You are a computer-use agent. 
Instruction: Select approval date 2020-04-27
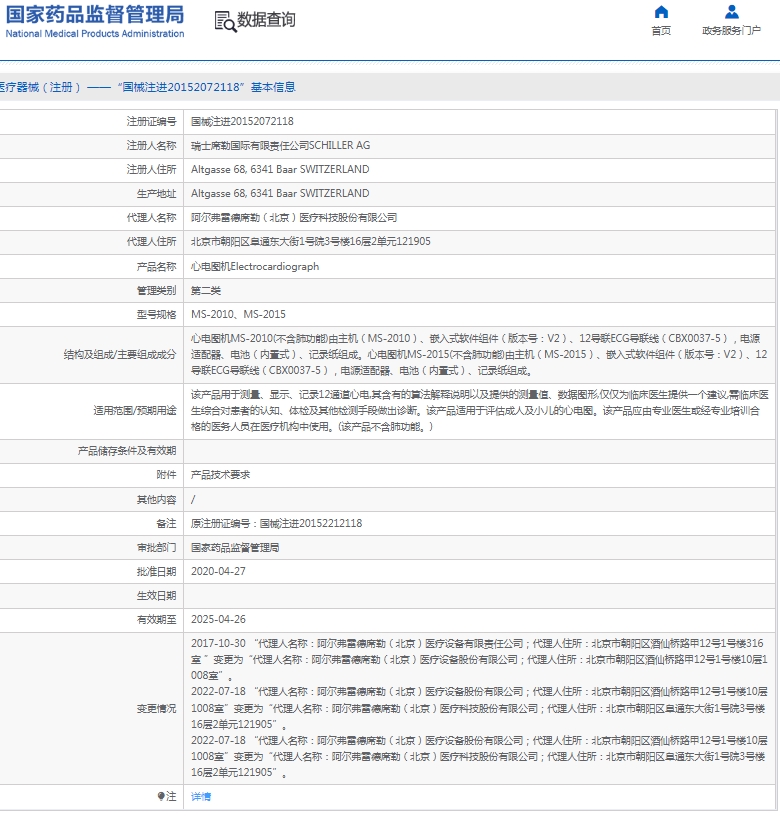tap(218, 571)
